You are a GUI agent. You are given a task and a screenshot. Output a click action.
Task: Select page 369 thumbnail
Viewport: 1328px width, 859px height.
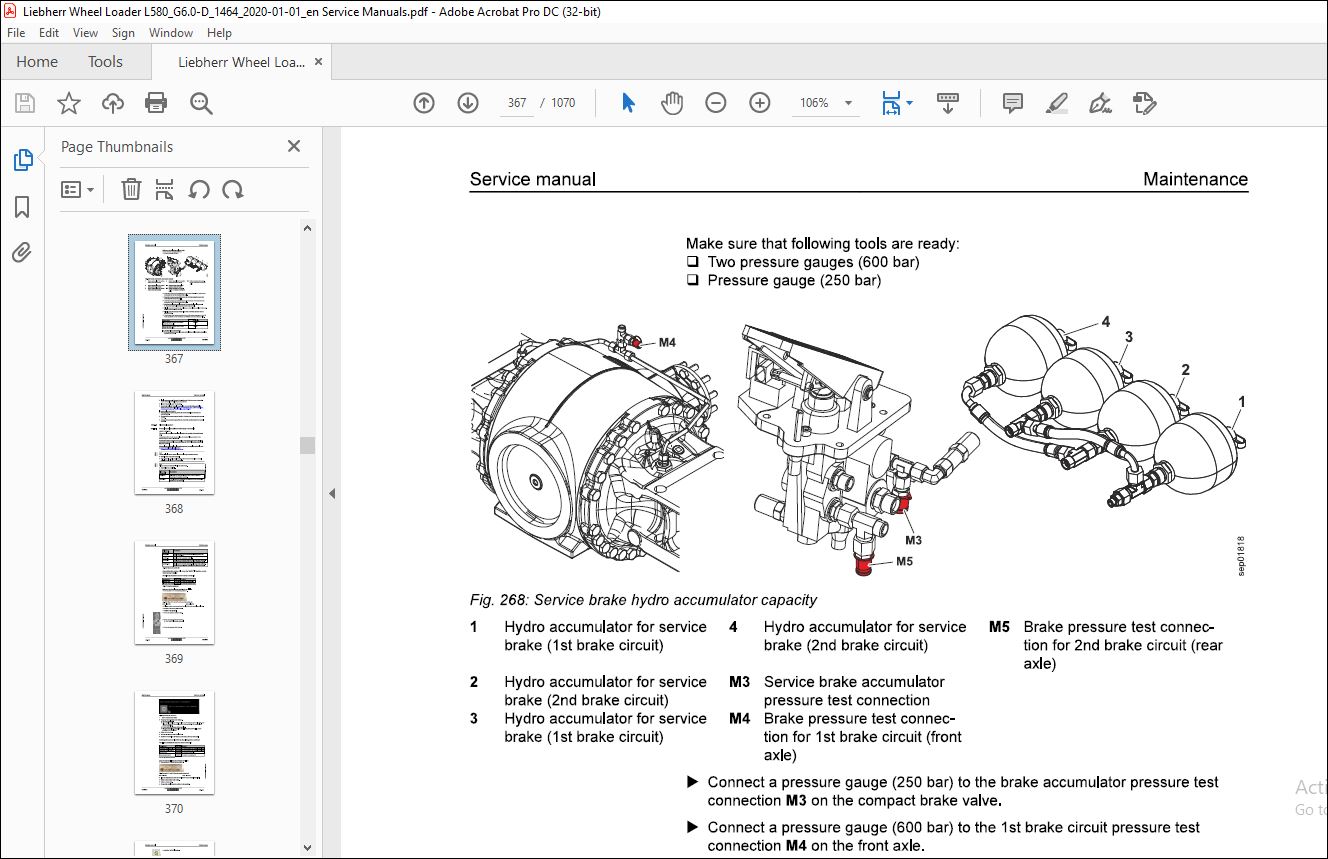point(175,592)
